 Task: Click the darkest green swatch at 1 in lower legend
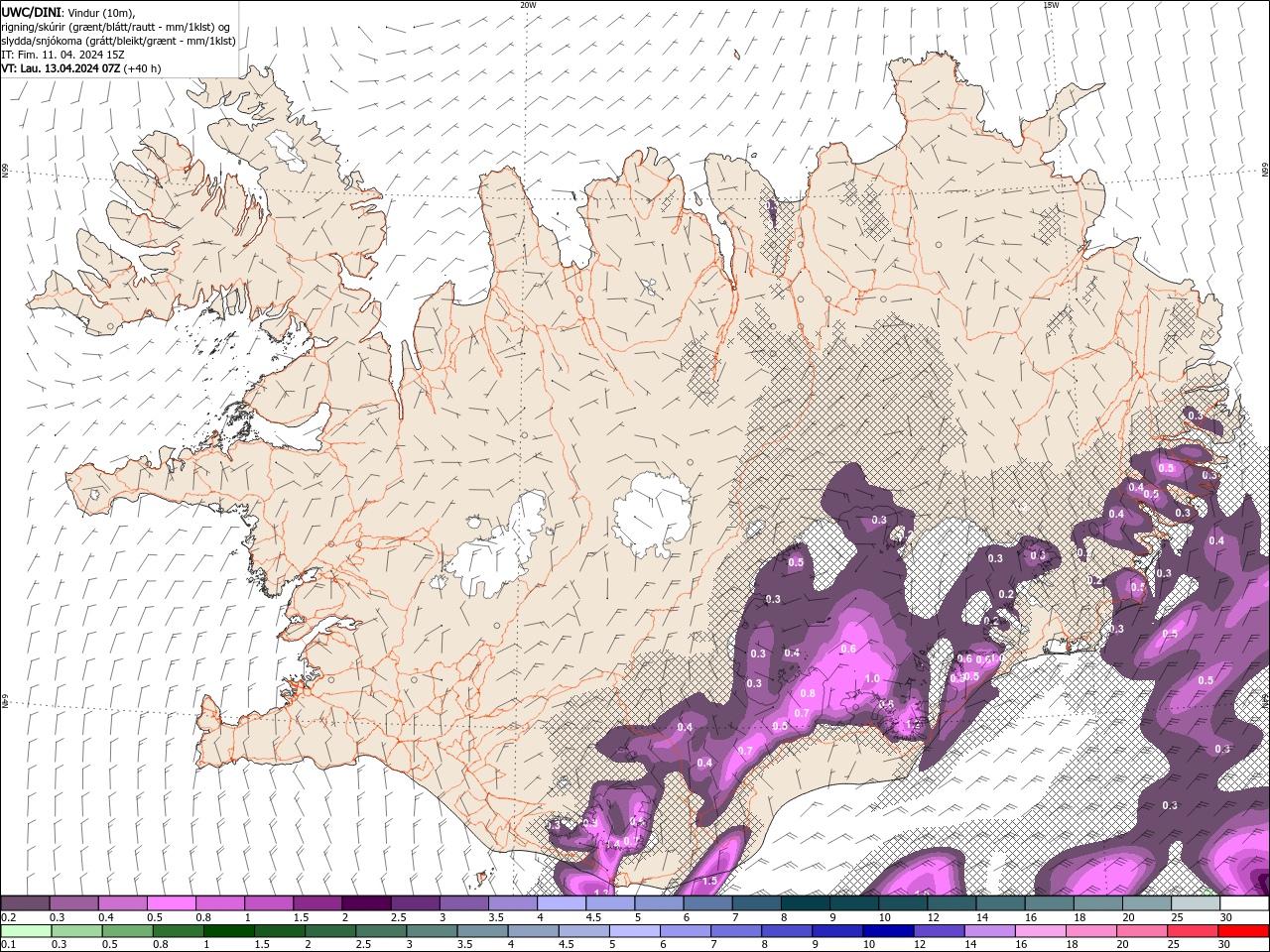pyautogui.click(x=228, y=931)
